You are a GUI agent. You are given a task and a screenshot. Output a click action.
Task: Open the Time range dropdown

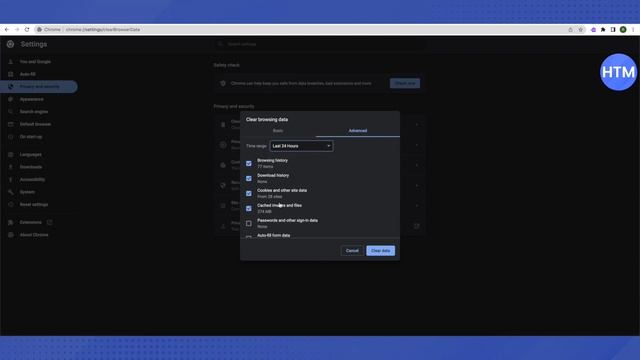[x=301, y=146]
